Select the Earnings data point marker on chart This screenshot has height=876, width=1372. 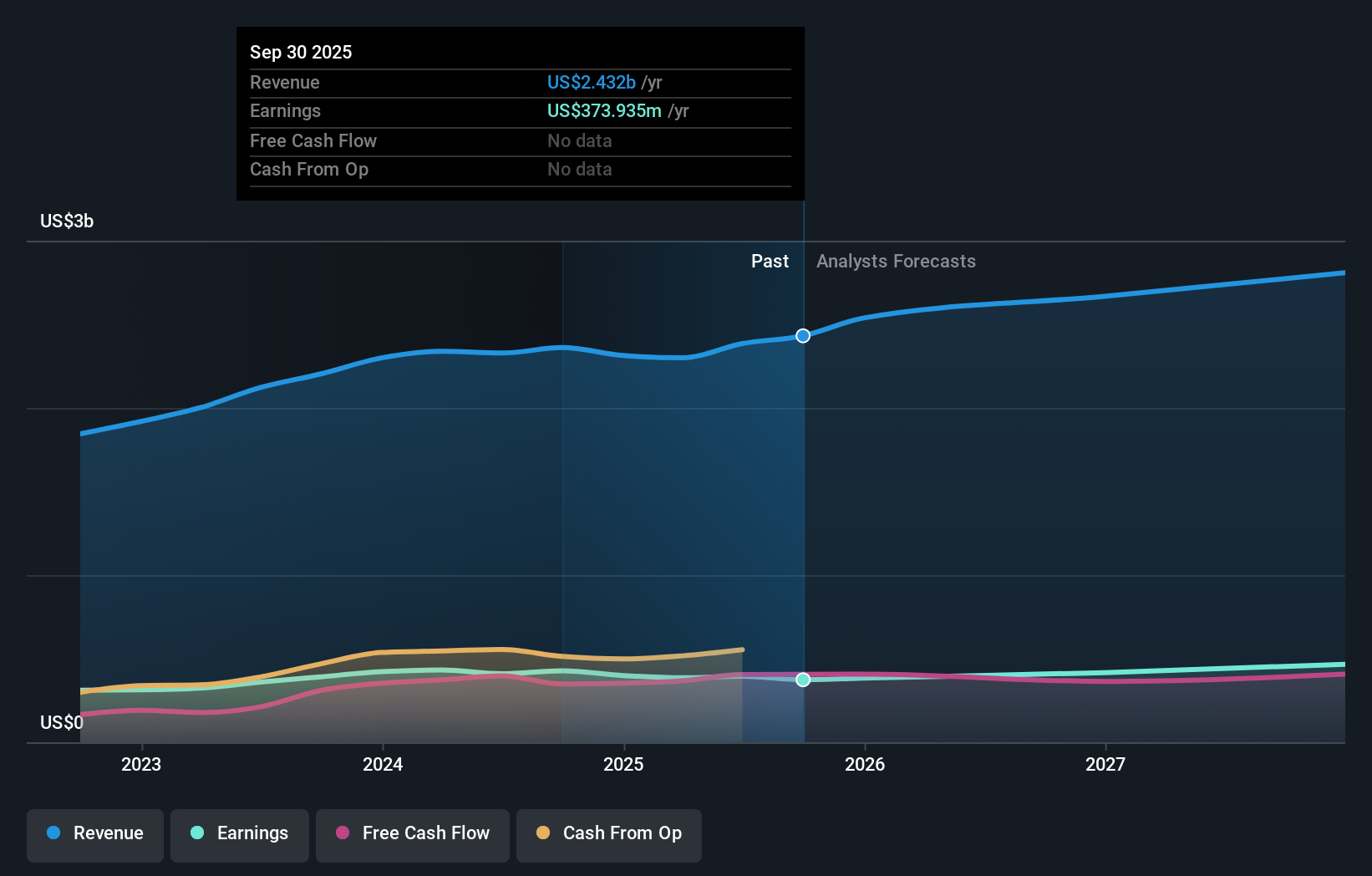click(803, 680)
